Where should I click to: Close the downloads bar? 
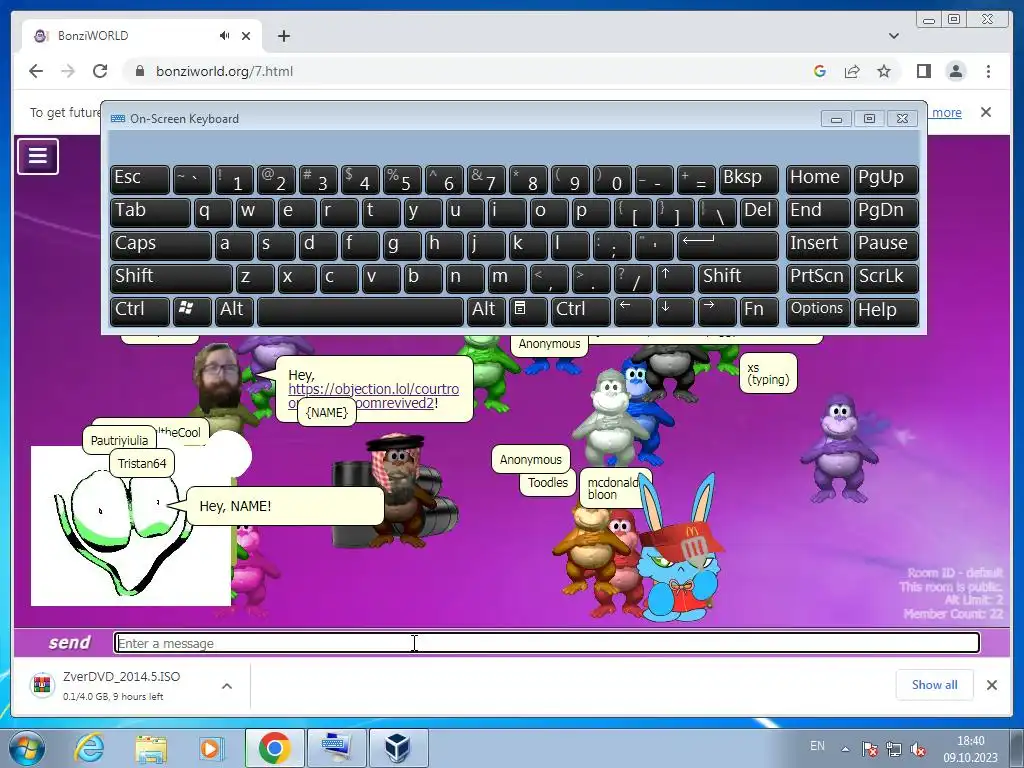coord(992,685)
